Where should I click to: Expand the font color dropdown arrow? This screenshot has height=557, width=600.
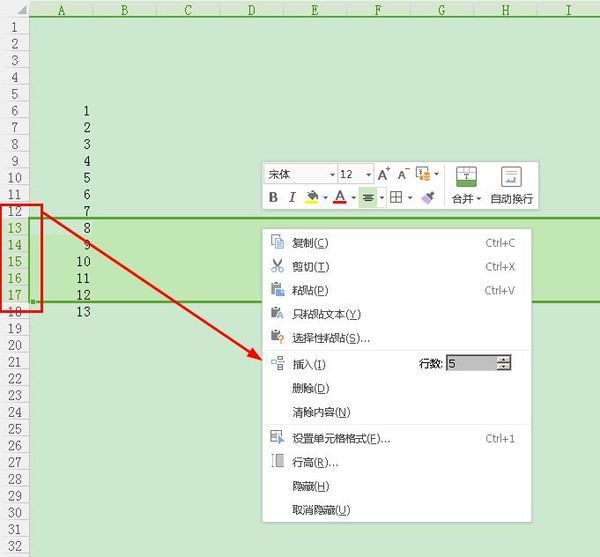tap(354, 198)
